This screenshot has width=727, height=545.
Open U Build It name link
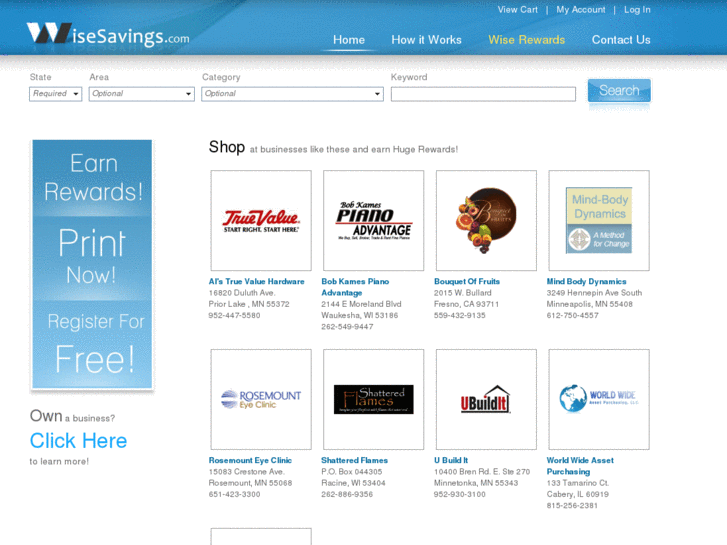451,461
